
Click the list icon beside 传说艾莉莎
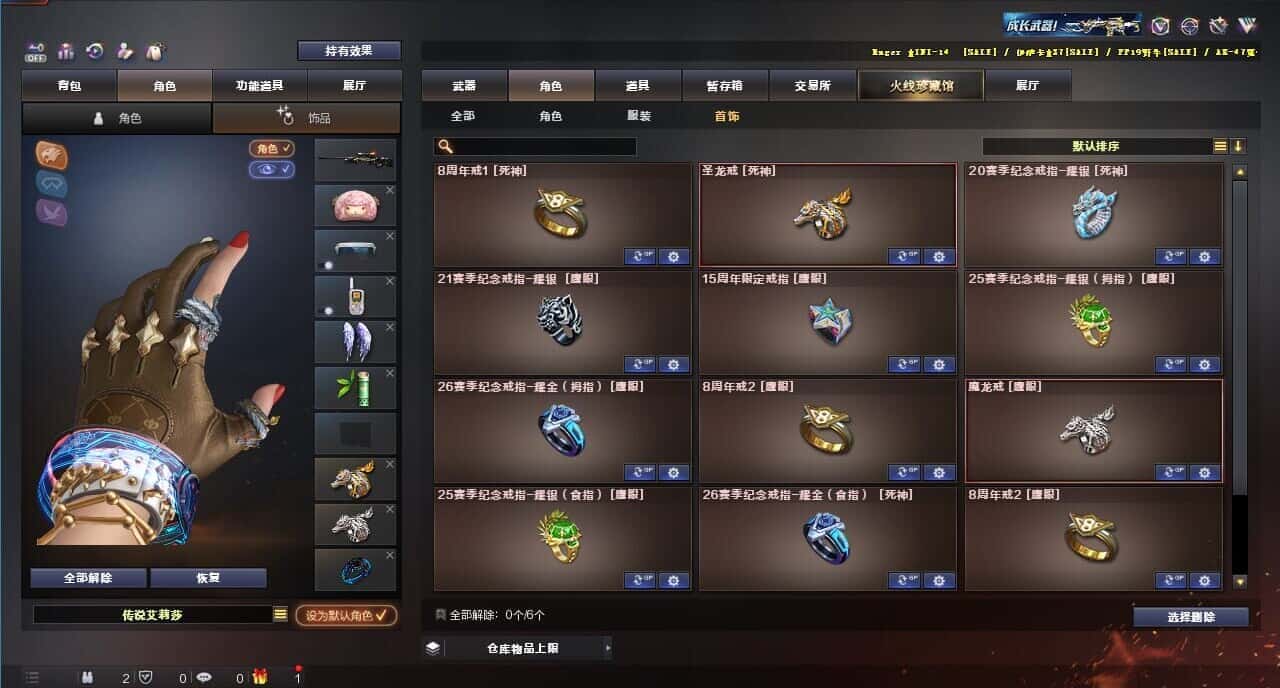281,614
